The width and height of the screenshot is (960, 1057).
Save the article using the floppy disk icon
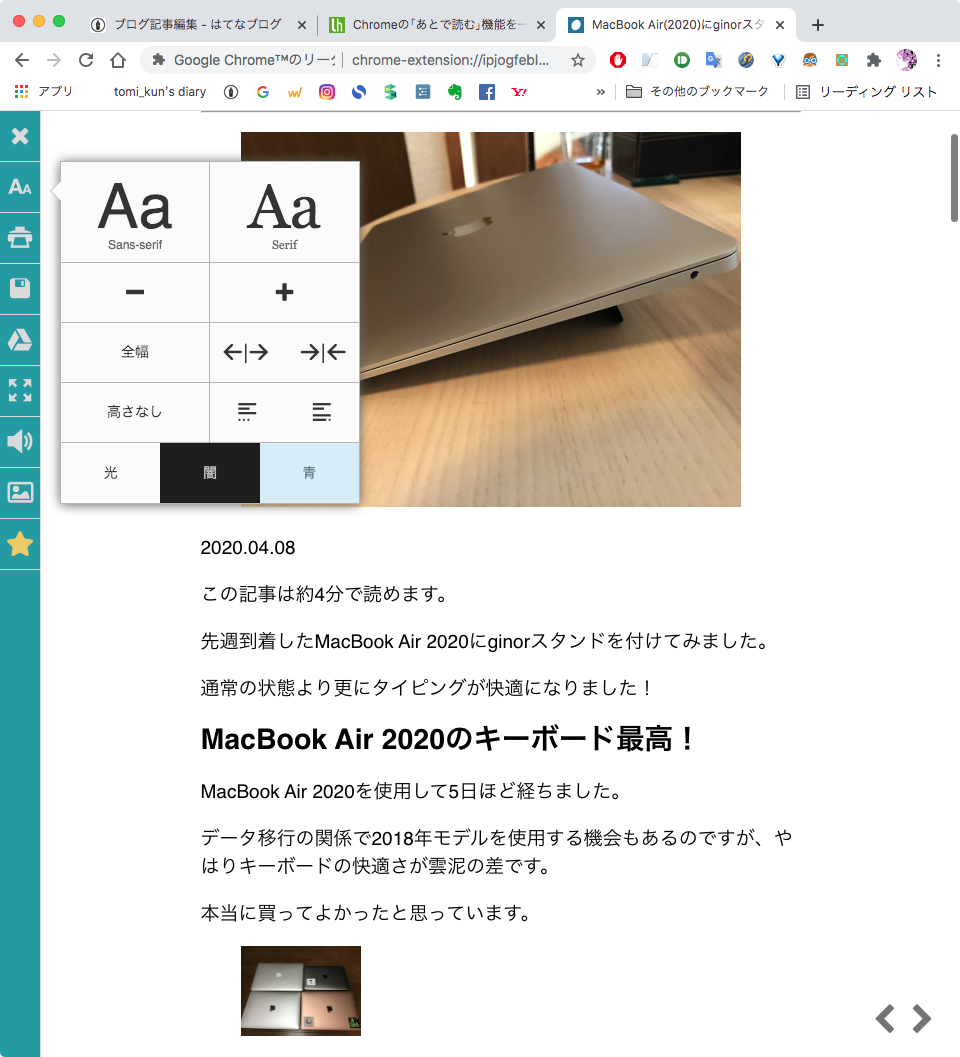click(20, 289)
